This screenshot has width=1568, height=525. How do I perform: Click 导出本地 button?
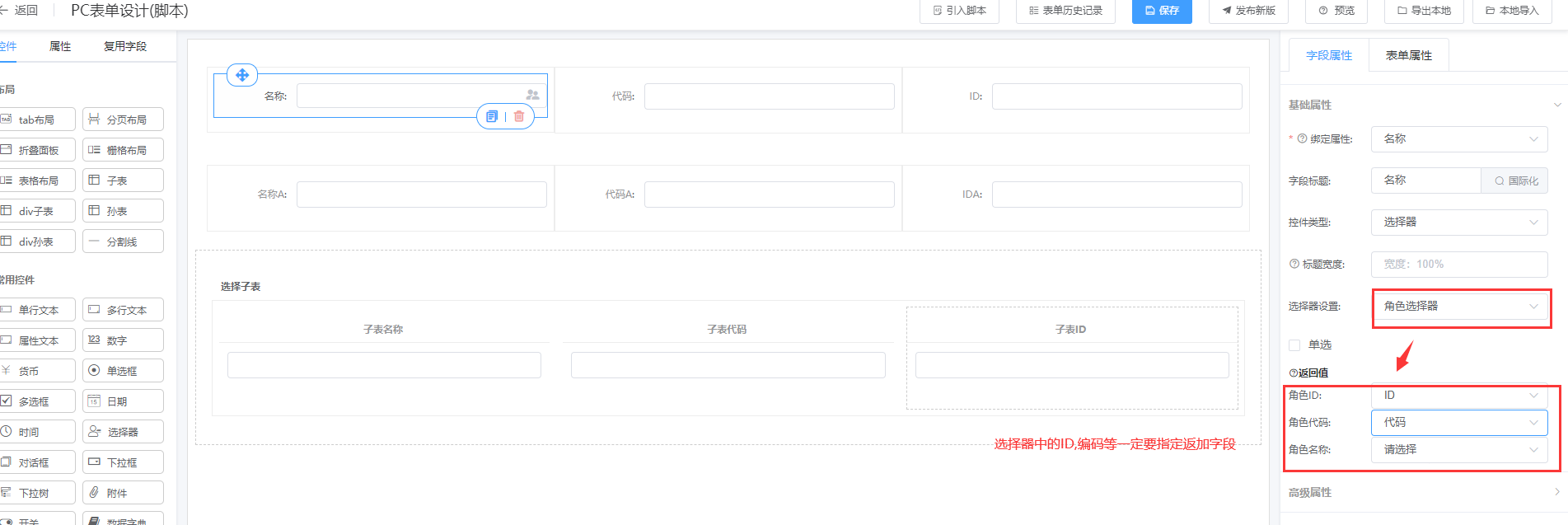tap(1424, 11)
